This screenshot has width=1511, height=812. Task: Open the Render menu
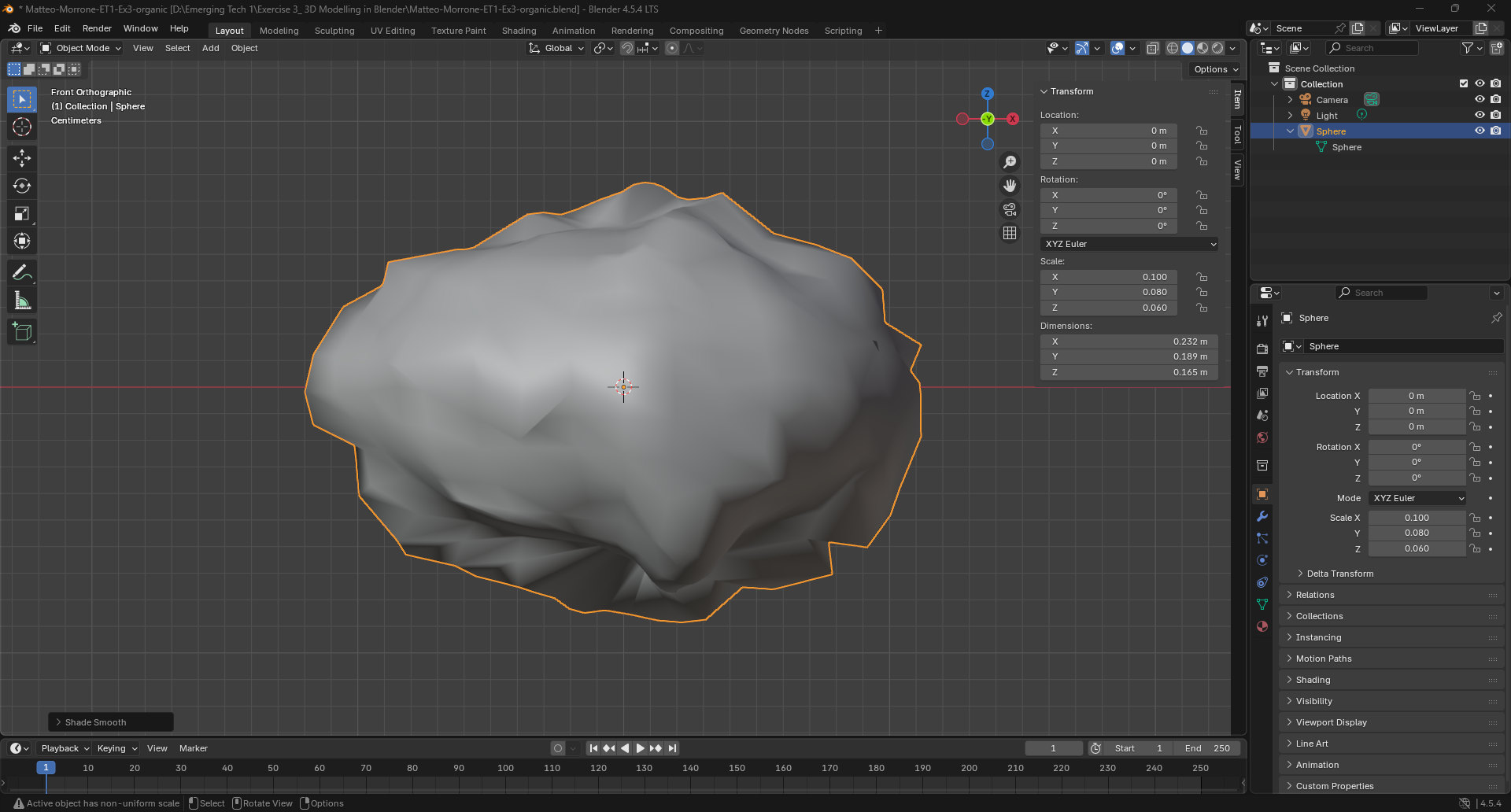[97, 28]
